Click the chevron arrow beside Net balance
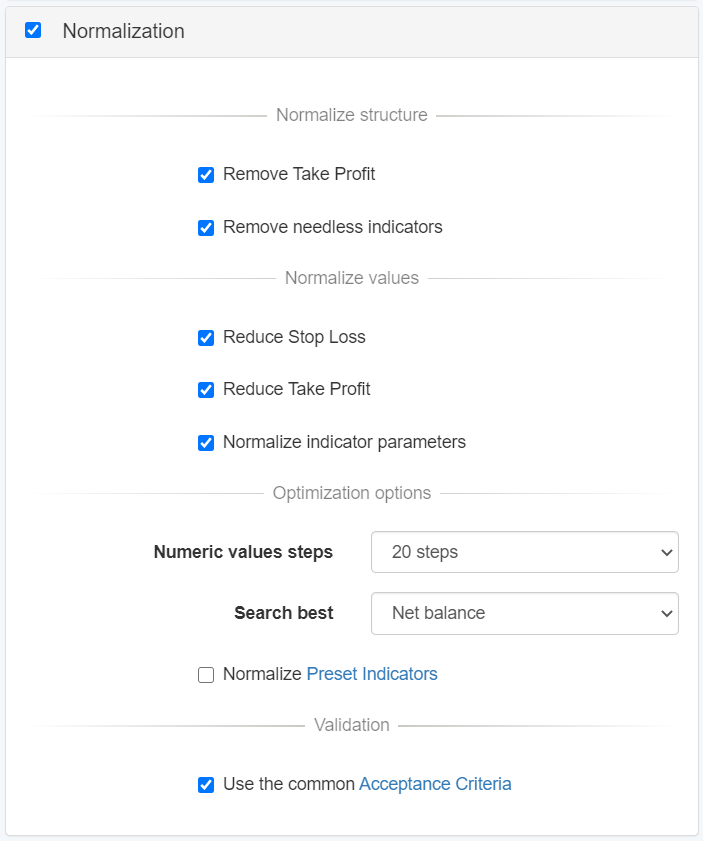The width and height of the screenshot is (703, 841). (x=667, y=613)
